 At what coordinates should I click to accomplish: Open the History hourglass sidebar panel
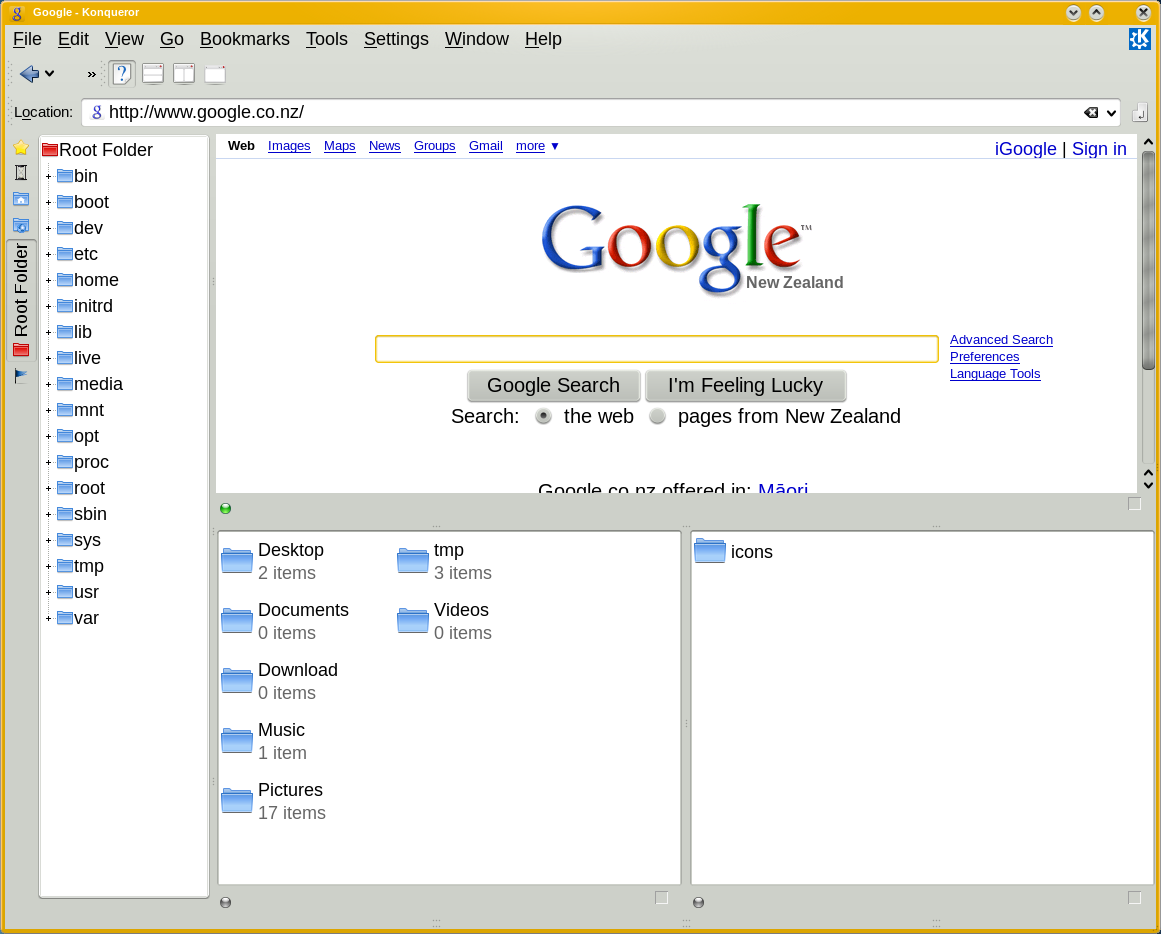[21, 173]
